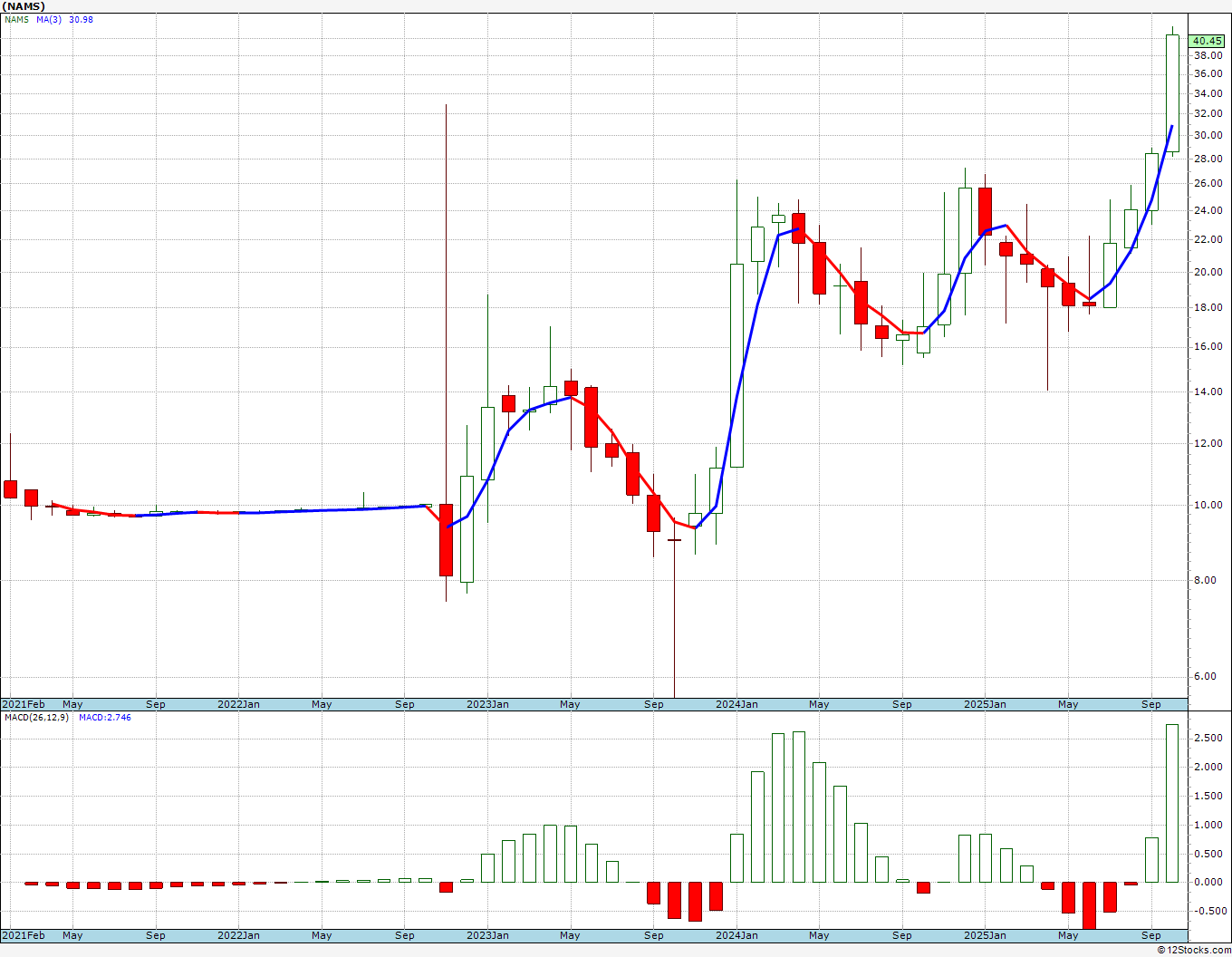Select the 1.000 MACD axis label
The width and height of the screenshot is (1232, 957).
point(1209,825)
